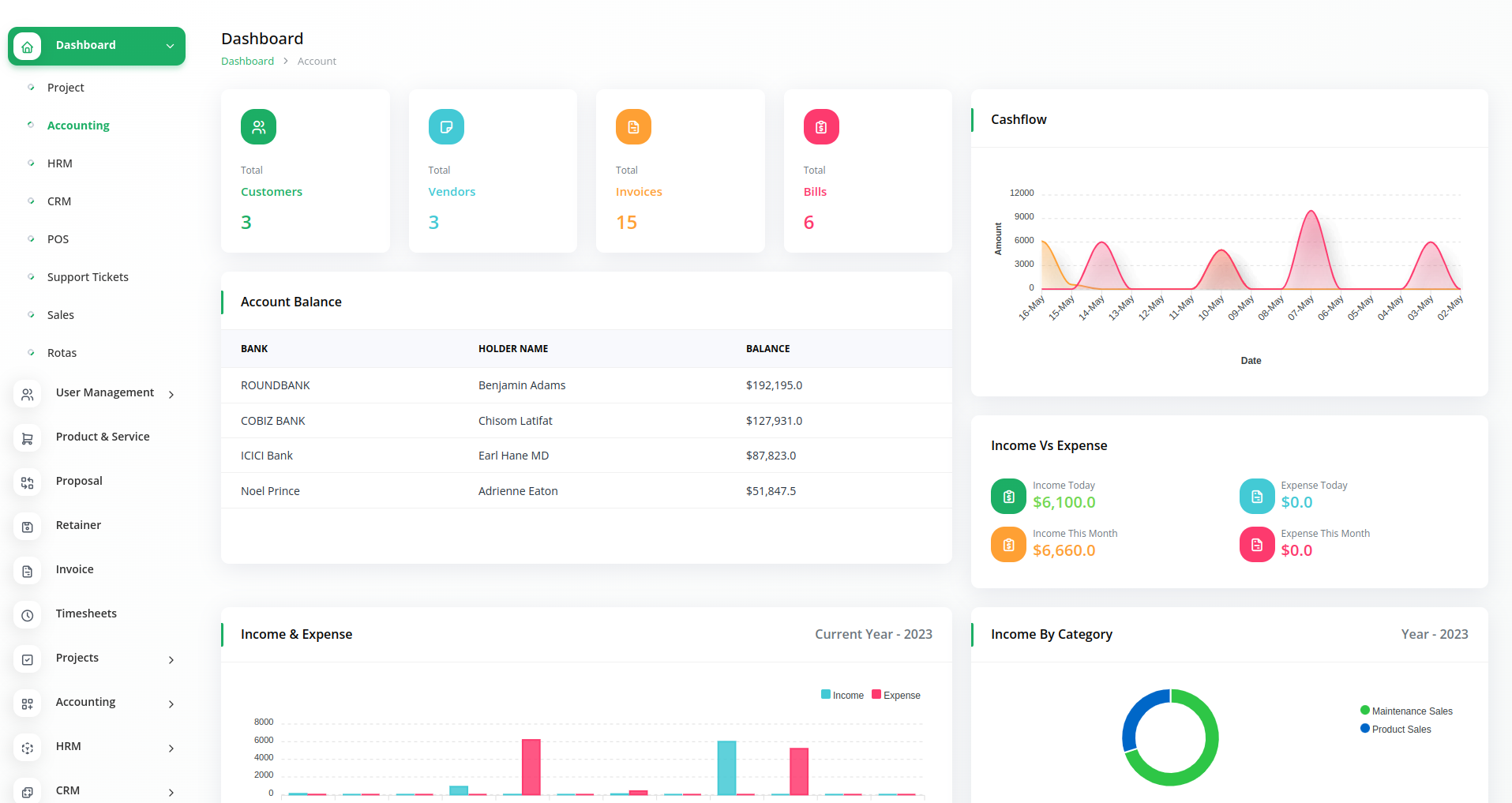Click the Product & Service cart icon
The width and height of the screenshot is (1512, 803).
click(x=28, y=438)
